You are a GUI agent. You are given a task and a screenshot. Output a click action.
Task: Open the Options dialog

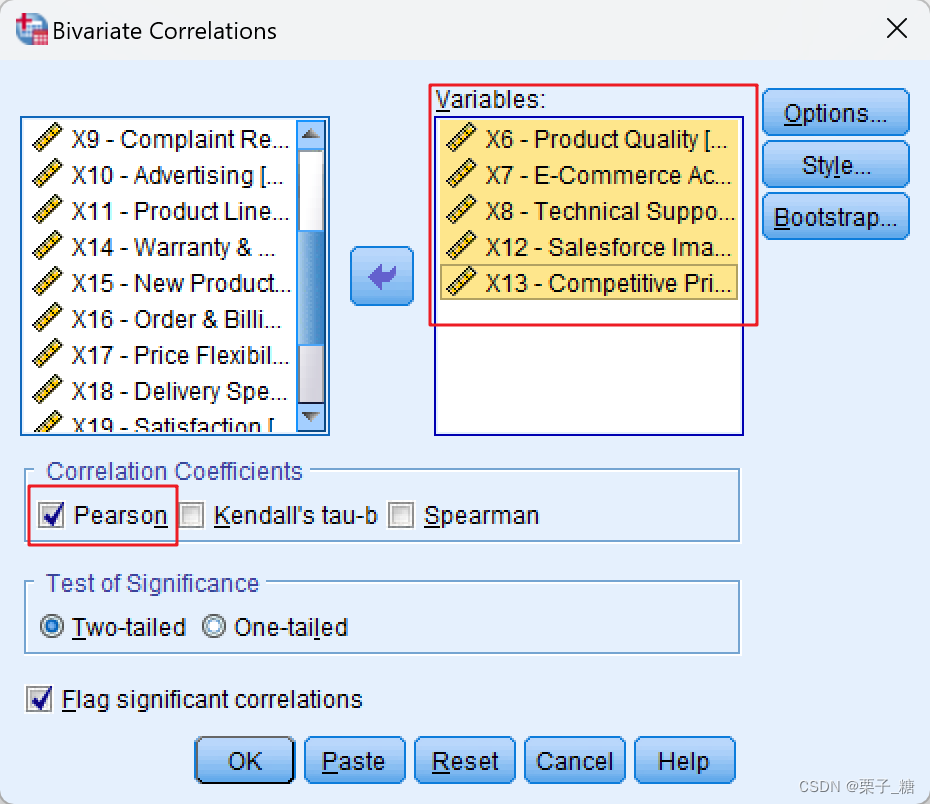835,112
